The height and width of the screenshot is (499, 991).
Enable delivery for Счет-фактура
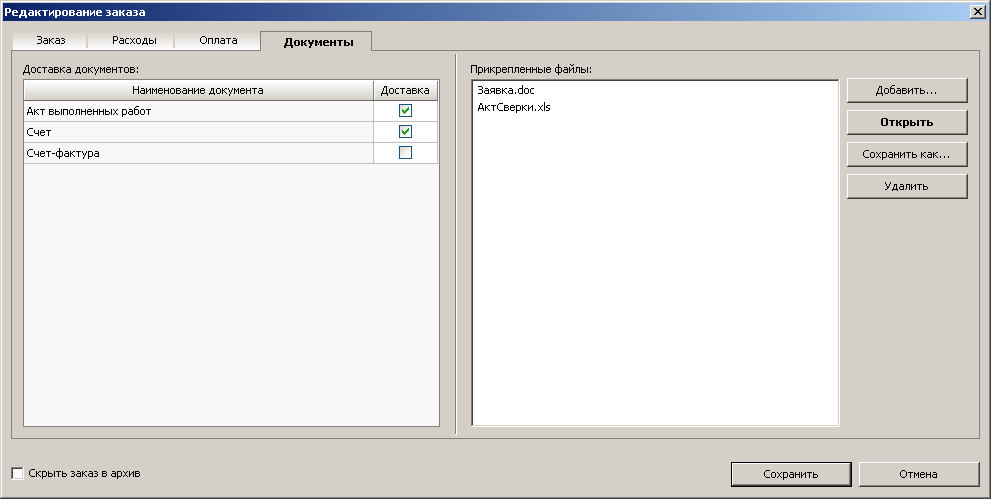pos(405,153)
